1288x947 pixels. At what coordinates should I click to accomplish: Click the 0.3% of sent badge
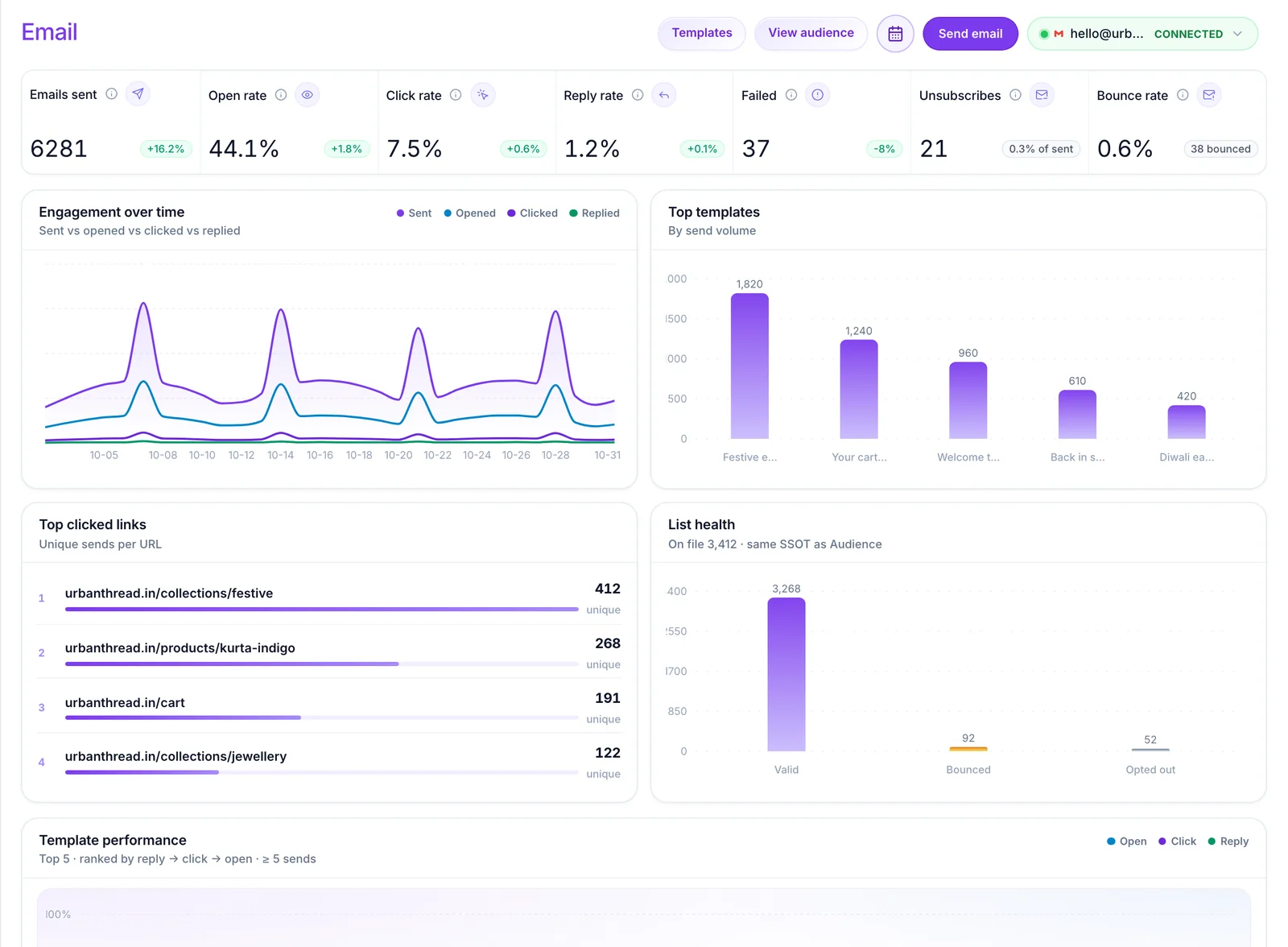(x=1041, y=149)
